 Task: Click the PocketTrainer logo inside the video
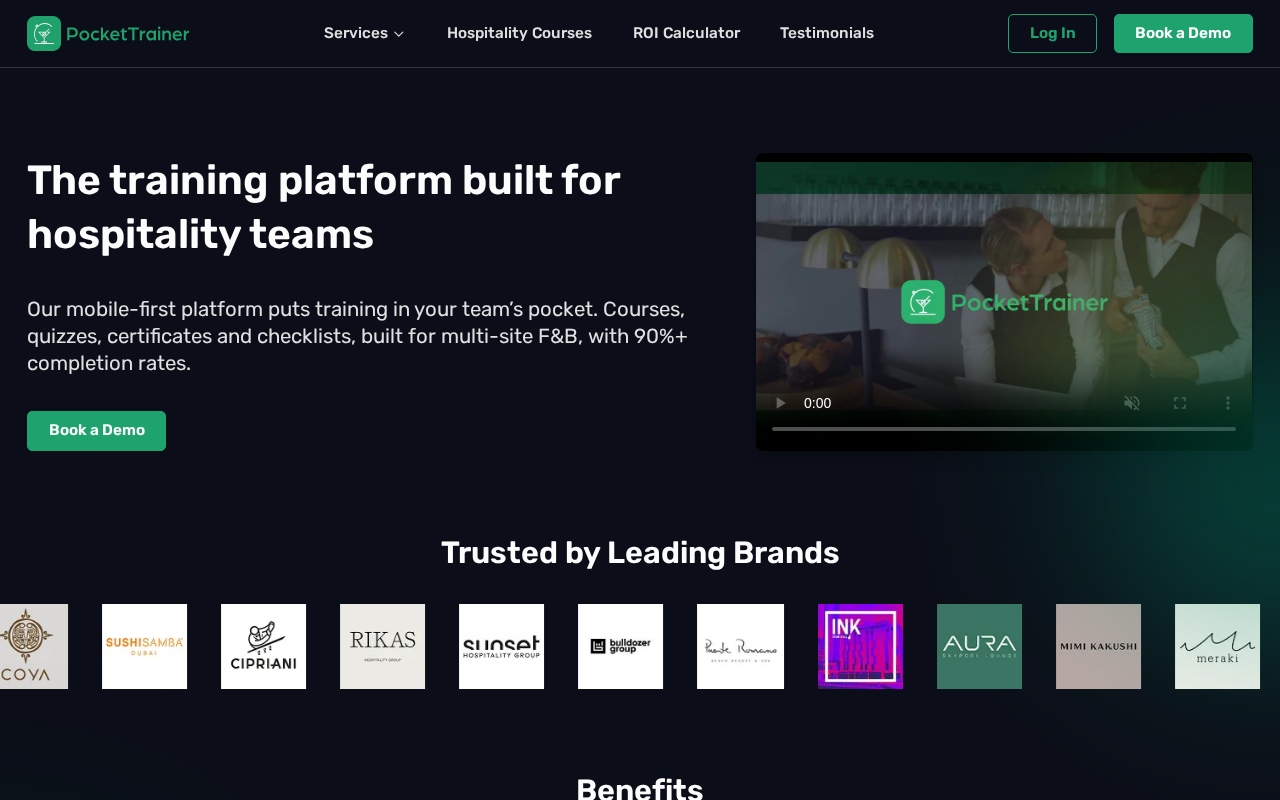(x=1004, y=302)
